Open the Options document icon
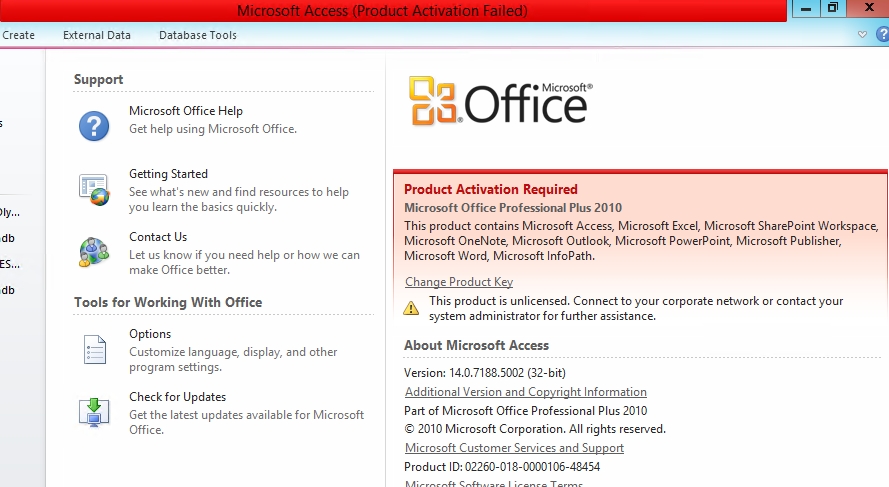889x487 pixels. click(x=95, y=349)
